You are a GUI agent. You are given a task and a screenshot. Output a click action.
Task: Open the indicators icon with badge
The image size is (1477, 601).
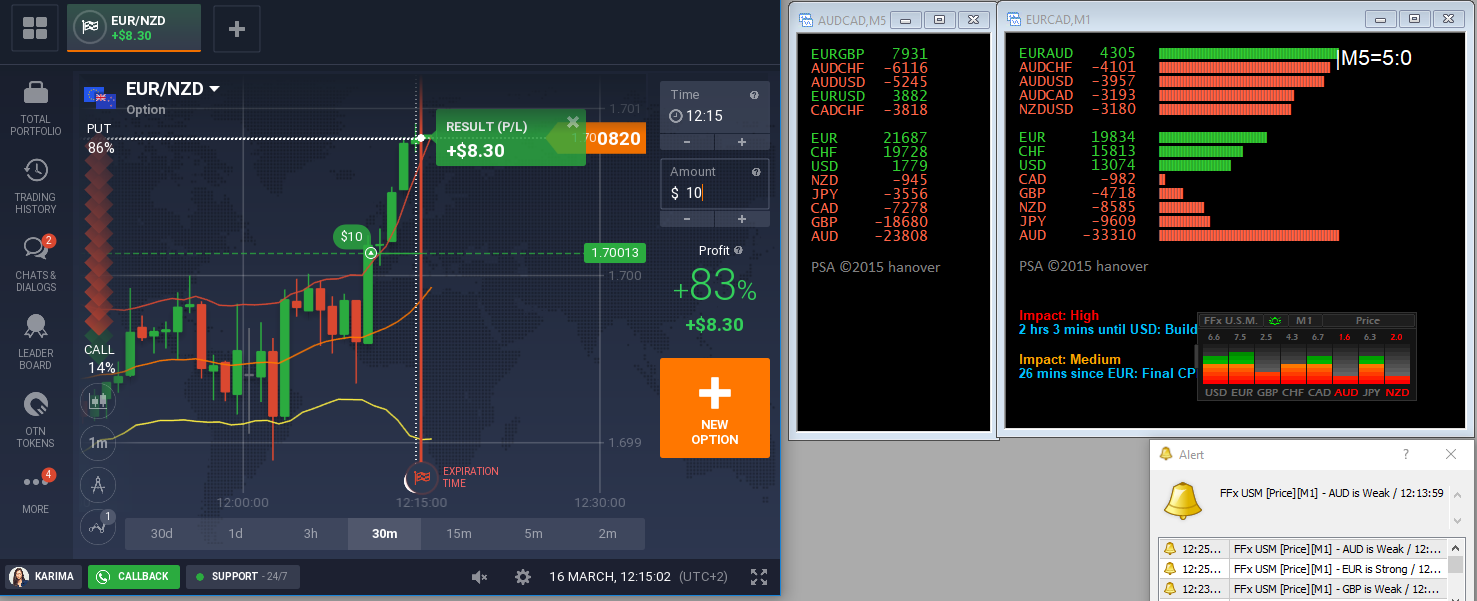coord(98,526)
